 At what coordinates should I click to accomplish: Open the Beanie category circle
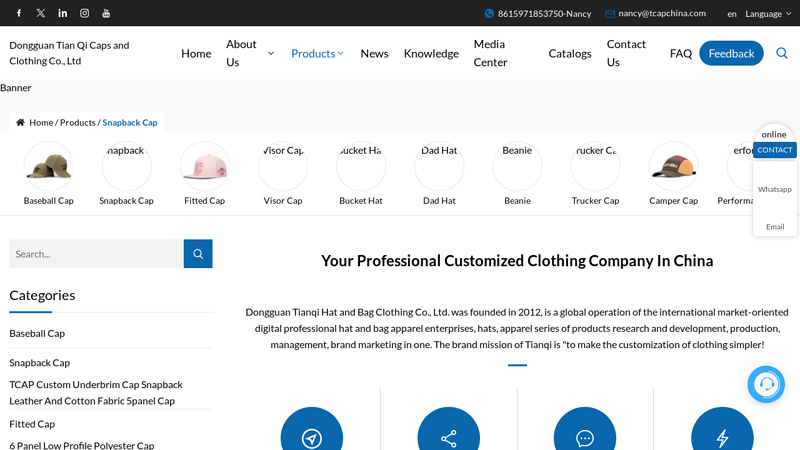click(x=517, y=166)
